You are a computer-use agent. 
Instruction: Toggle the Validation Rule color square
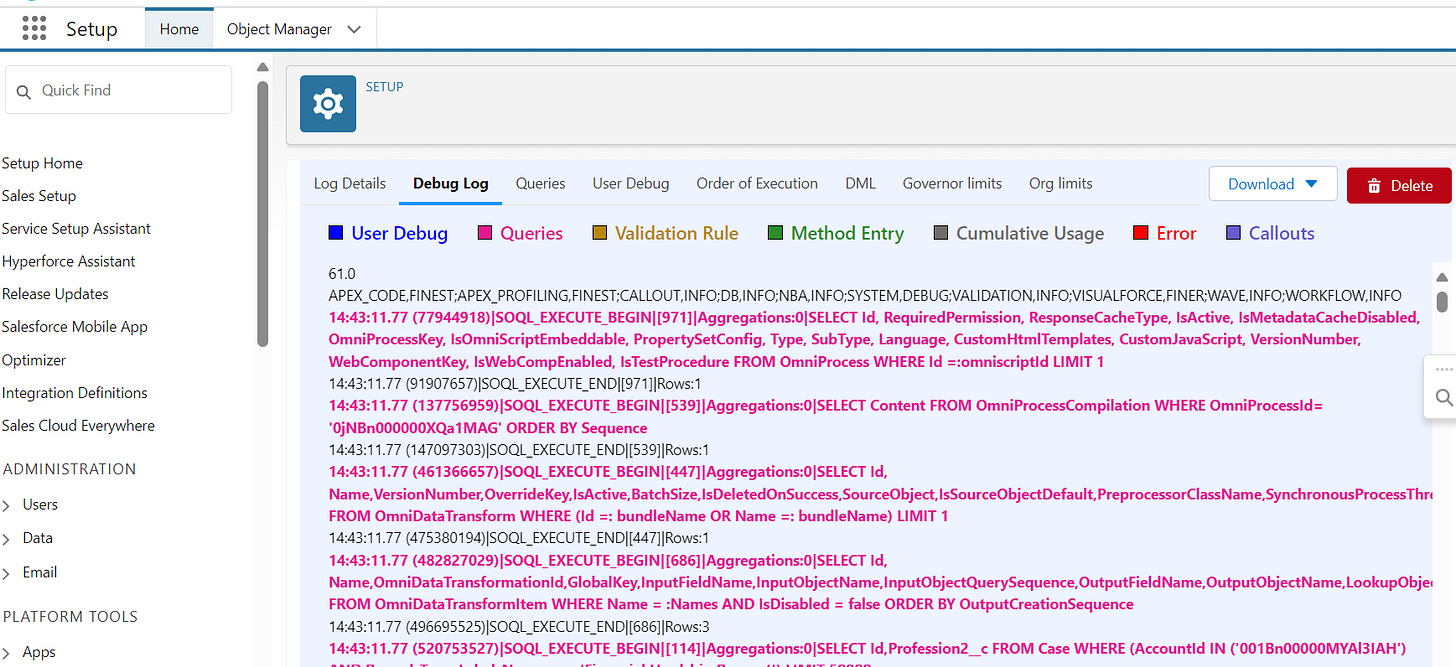click(x=600, y=233)
